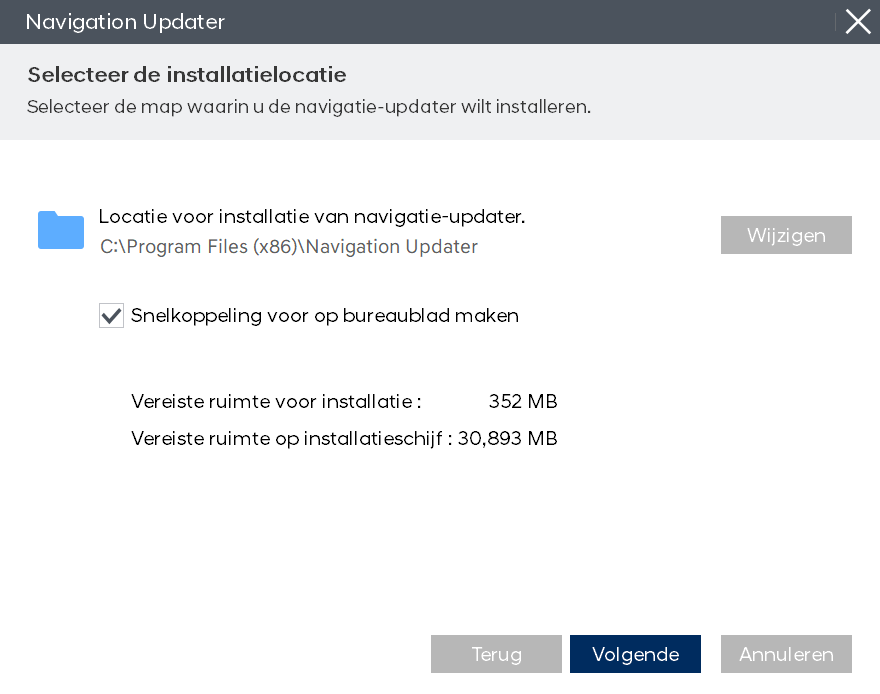Proceed by clicking Volgende

pos(635,654)
